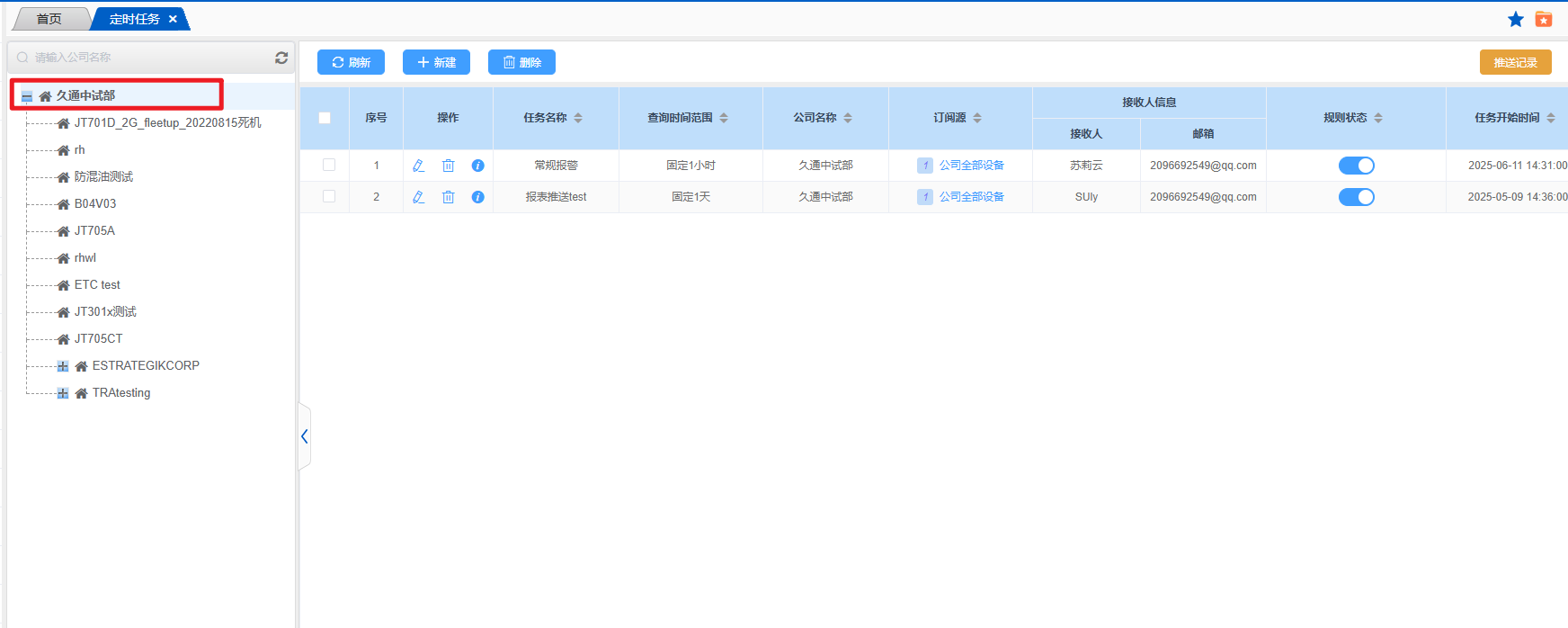Click the 新建 button
Image resolution: width=1568 pixels, height=628 pixels.
click(x=436, y=62)
